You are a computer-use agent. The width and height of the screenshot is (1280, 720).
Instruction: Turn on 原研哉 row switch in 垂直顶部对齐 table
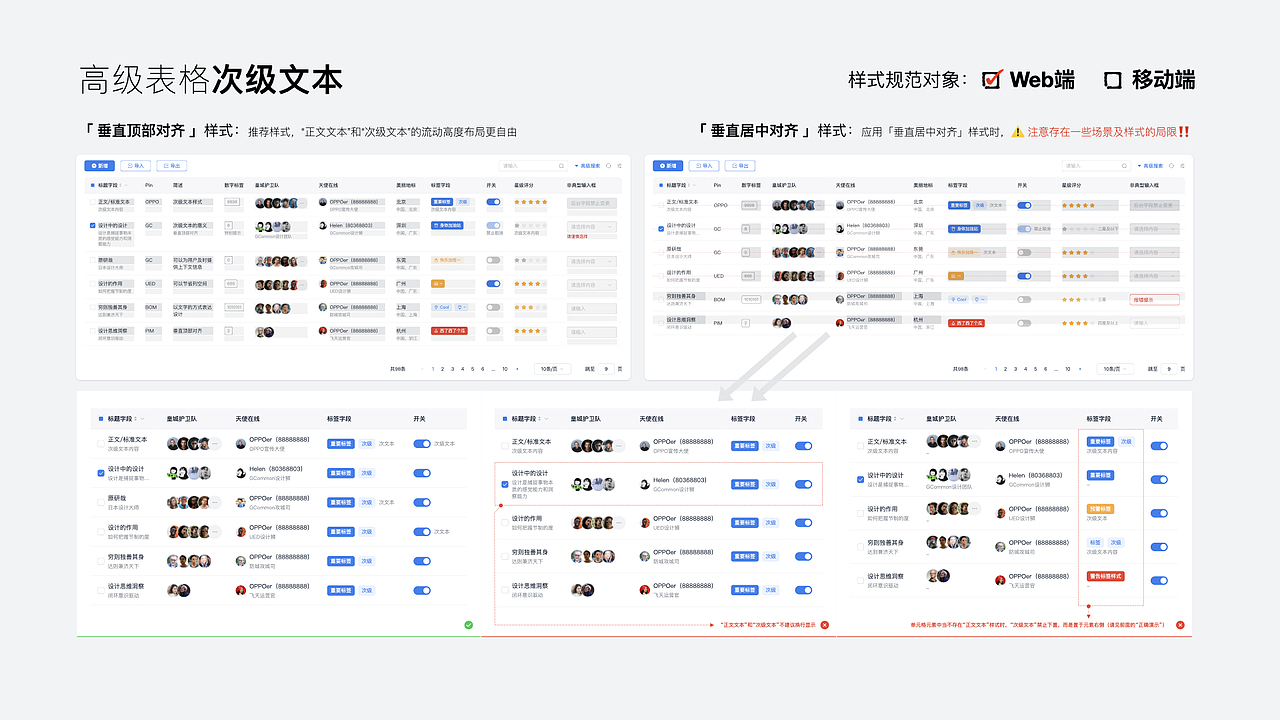[x=494, y=260]
